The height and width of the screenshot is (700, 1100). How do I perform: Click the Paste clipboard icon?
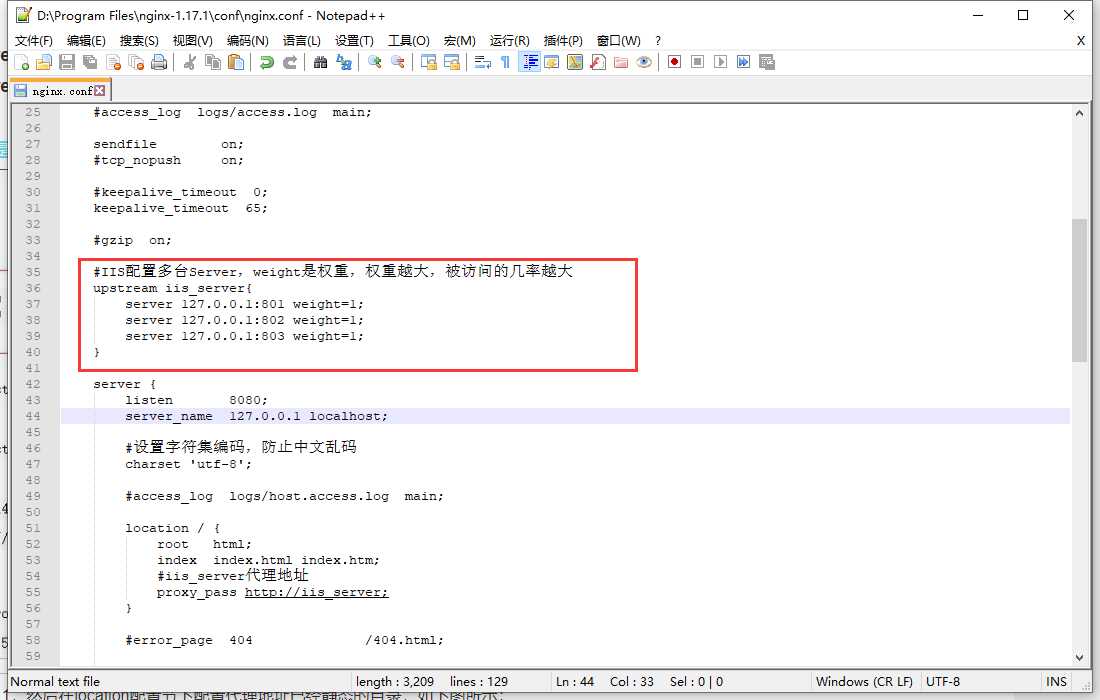pos(236,62)
